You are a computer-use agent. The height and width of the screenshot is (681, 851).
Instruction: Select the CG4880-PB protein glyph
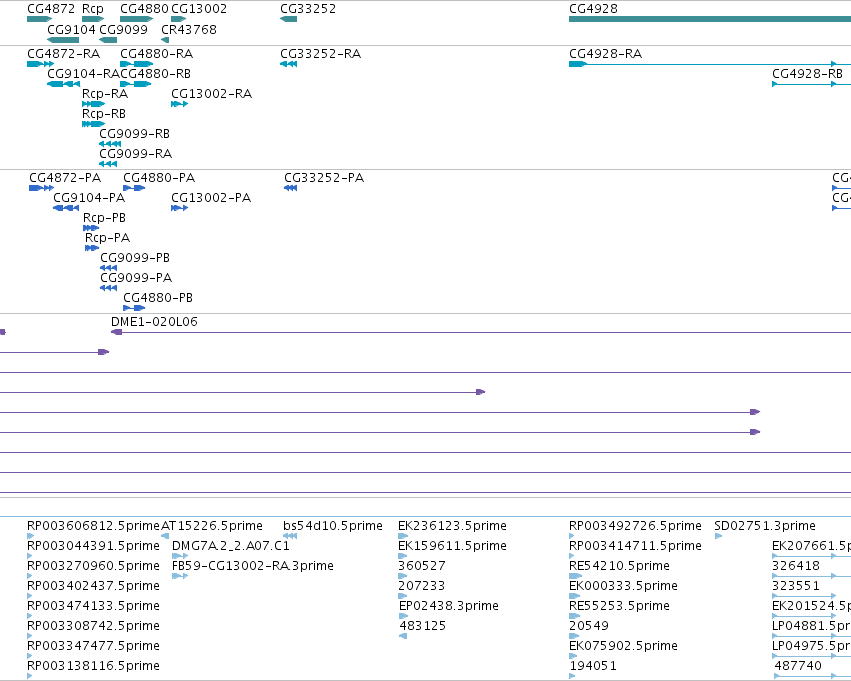click(x=134, y=308)
